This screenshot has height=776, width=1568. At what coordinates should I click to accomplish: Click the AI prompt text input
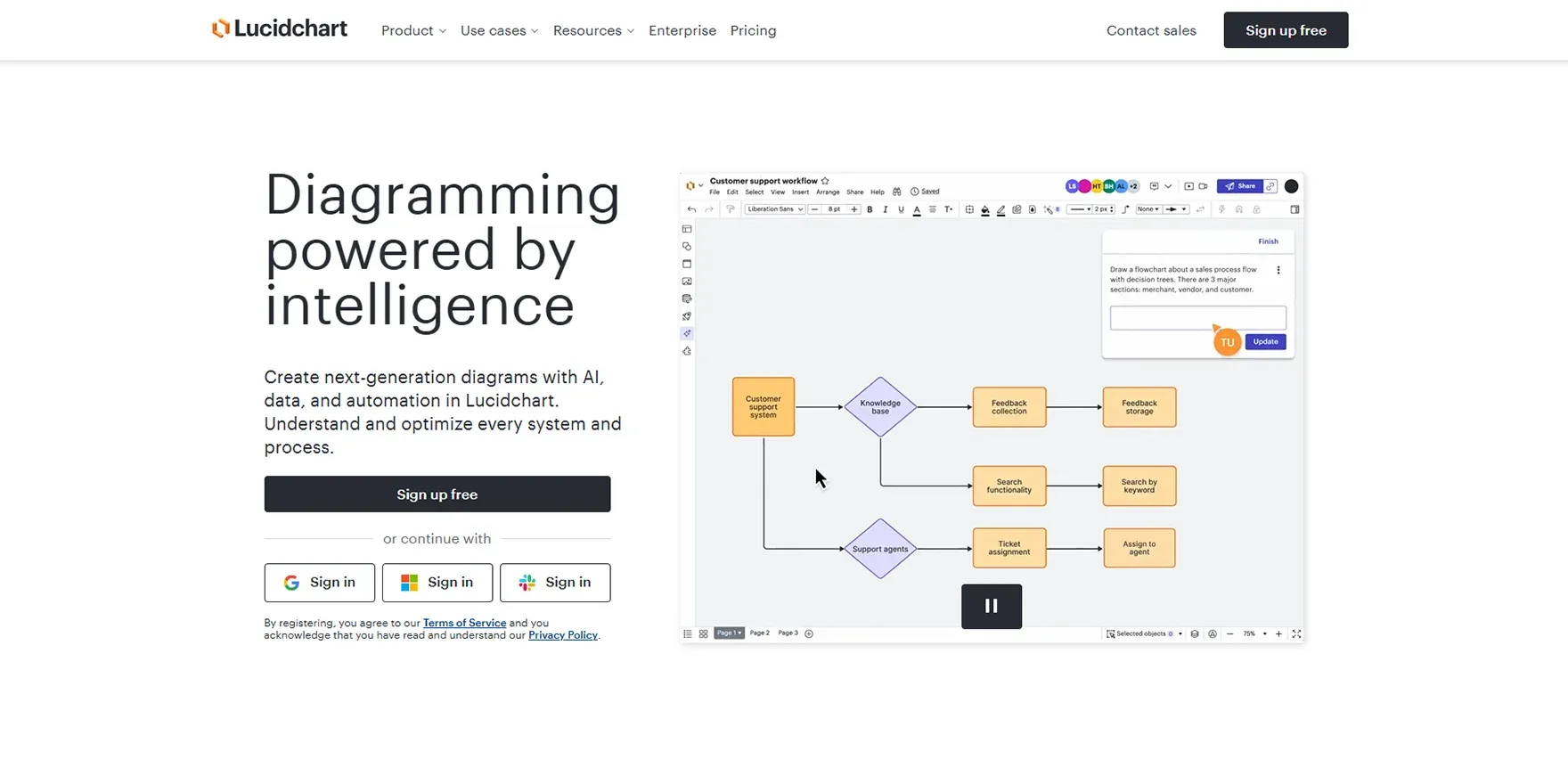tap(1197, 318)
